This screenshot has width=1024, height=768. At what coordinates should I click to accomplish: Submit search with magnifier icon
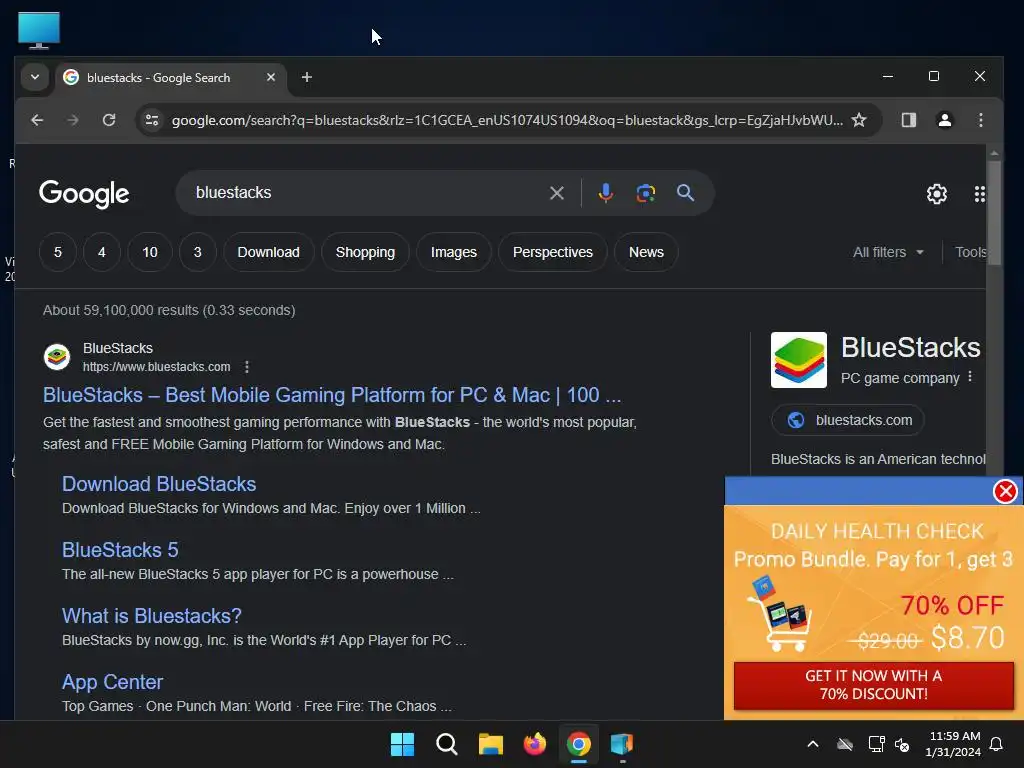coord(685,193)
